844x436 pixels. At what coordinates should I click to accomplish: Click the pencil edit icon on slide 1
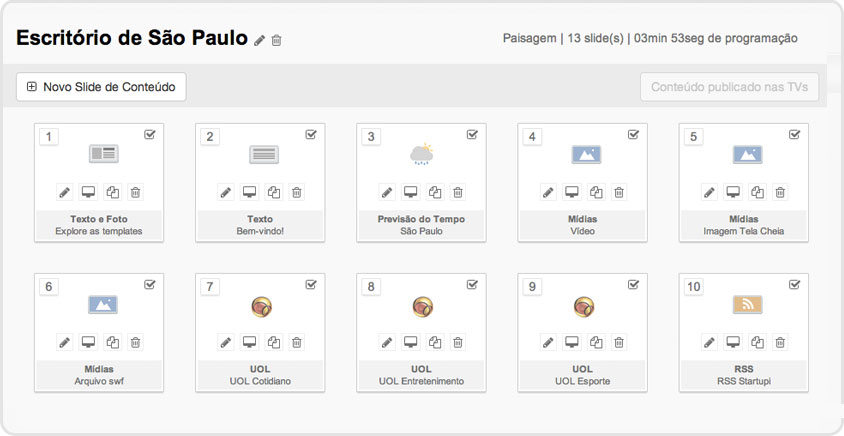[x=65, y=192]
